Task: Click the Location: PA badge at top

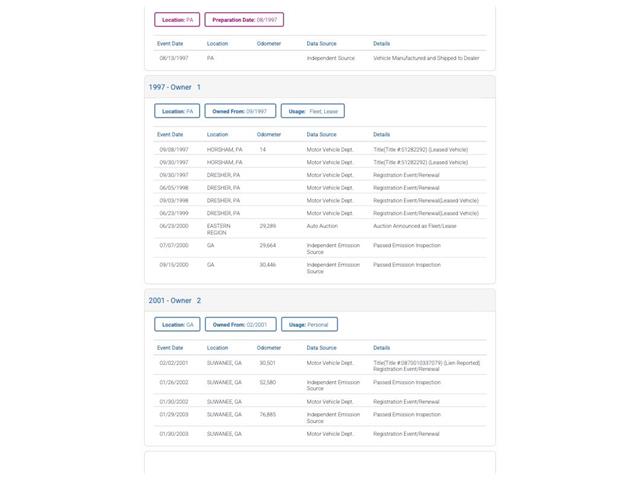Action: tap(177, 20)
